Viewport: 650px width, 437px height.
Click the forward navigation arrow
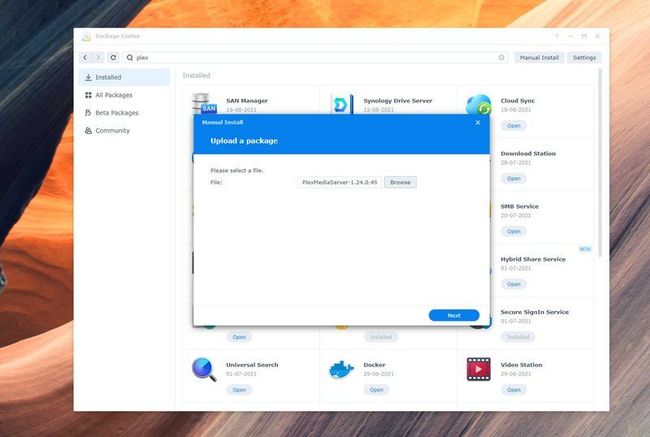pos(98,58)
